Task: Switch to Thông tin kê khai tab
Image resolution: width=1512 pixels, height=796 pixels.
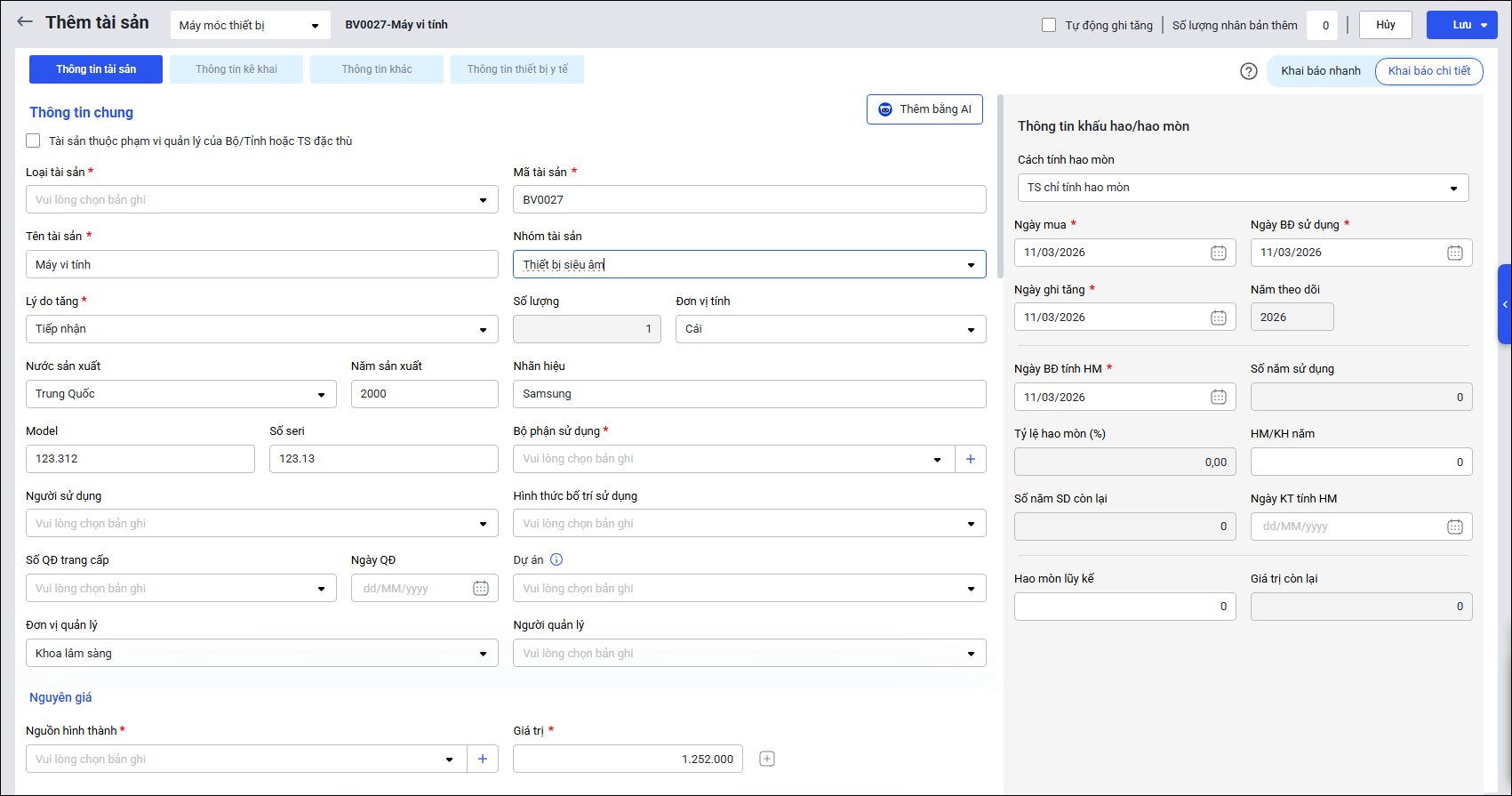Action: 236,69
